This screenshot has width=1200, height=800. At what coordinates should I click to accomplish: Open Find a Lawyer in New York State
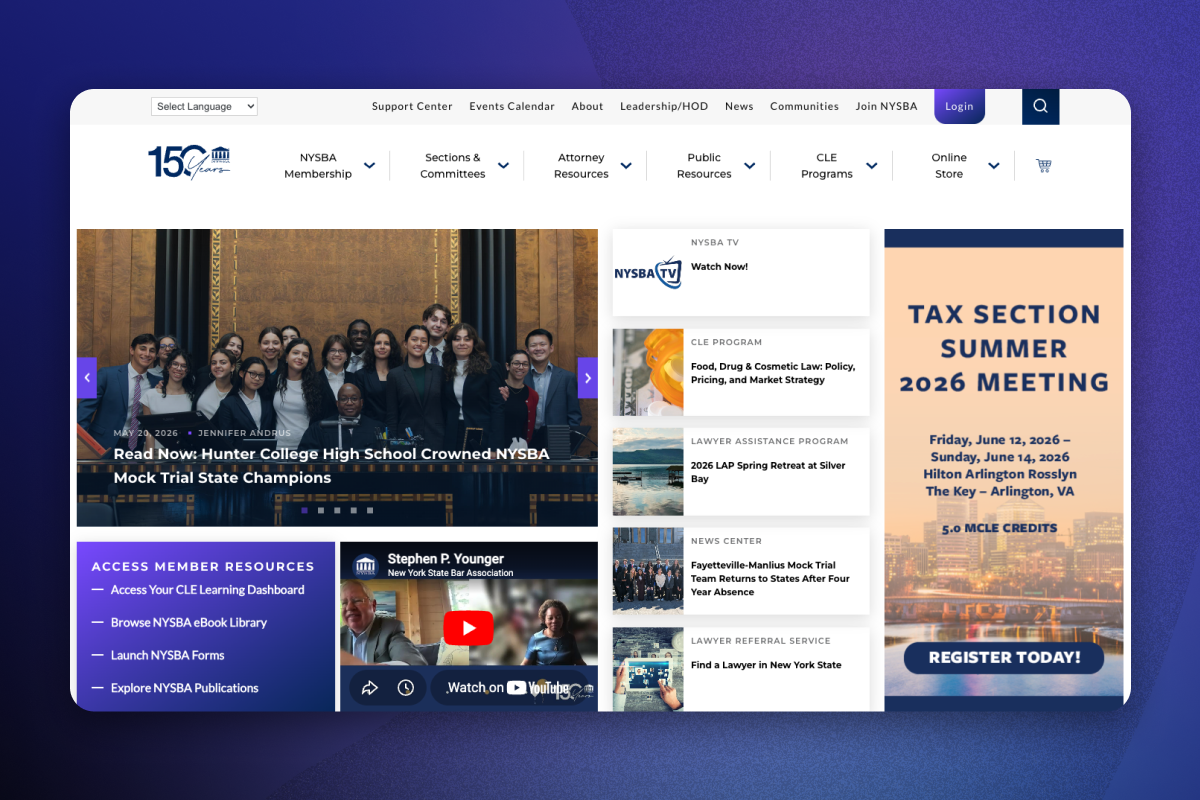click(x=766, y=665)
